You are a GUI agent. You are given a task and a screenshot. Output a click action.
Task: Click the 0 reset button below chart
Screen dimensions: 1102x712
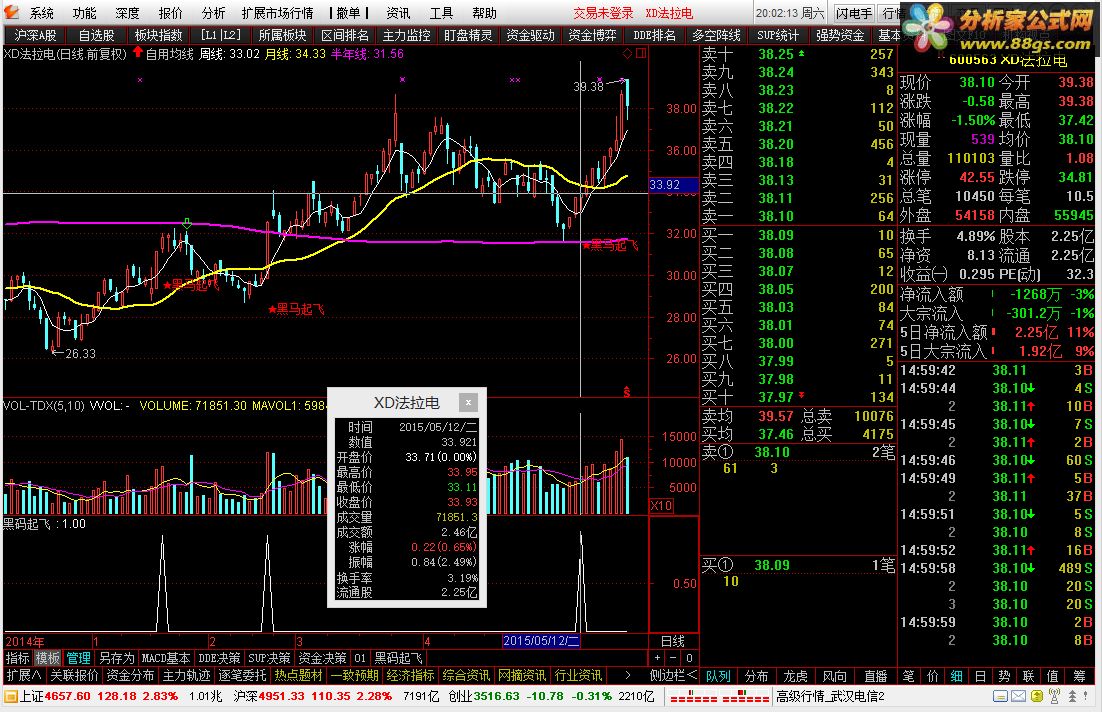[689, 658]
